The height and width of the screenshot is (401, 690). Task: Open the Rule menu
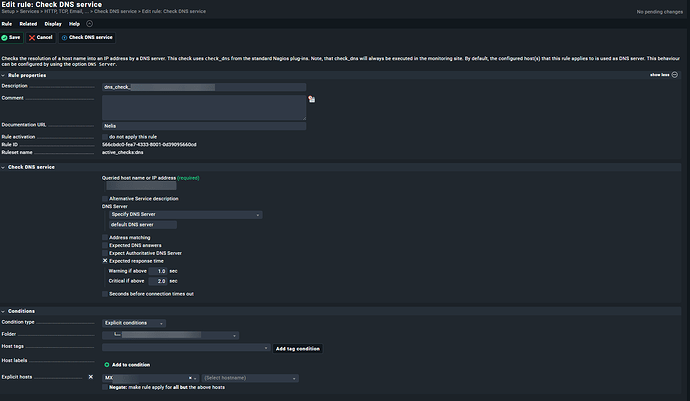7,24
